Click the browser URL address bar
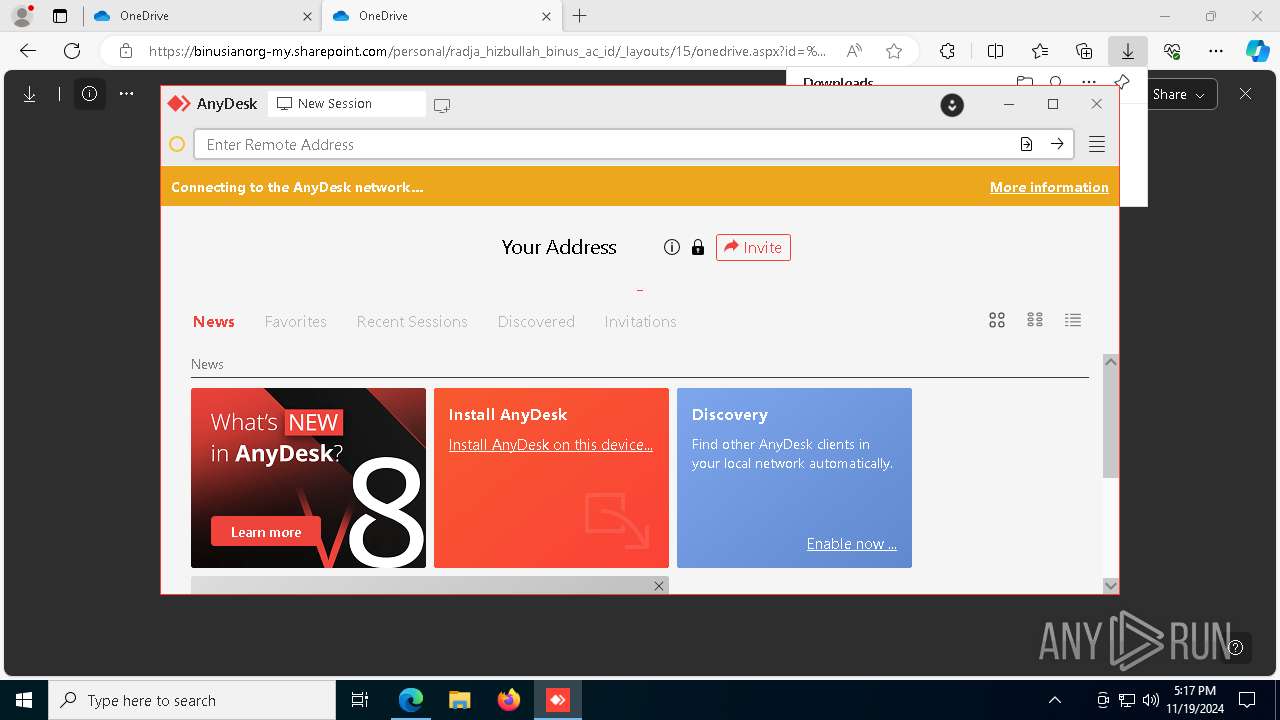Viewport: 1280px width, 720px height. point(487,51)
